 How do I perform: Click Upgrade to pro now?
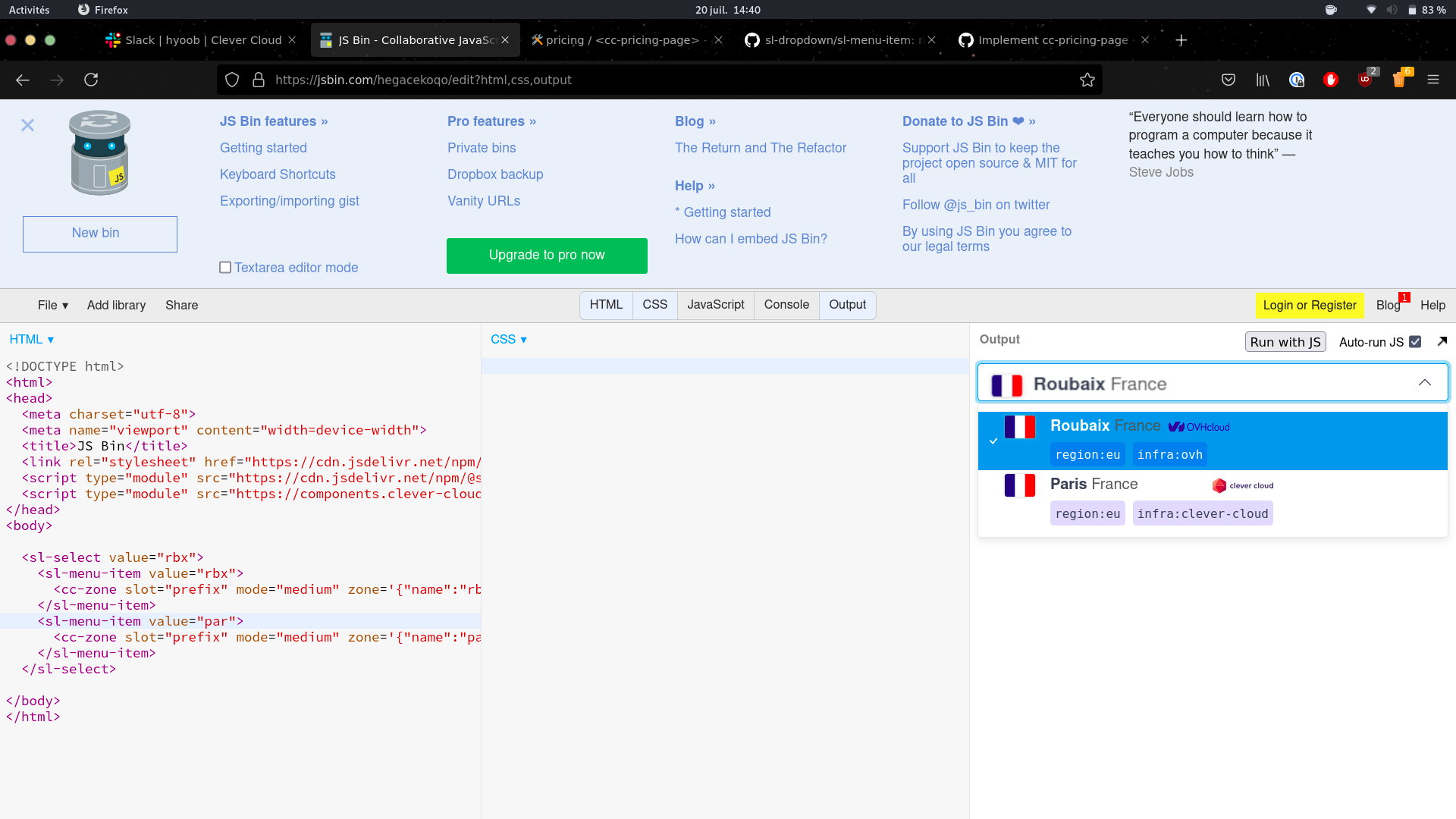tap(547, 256)
